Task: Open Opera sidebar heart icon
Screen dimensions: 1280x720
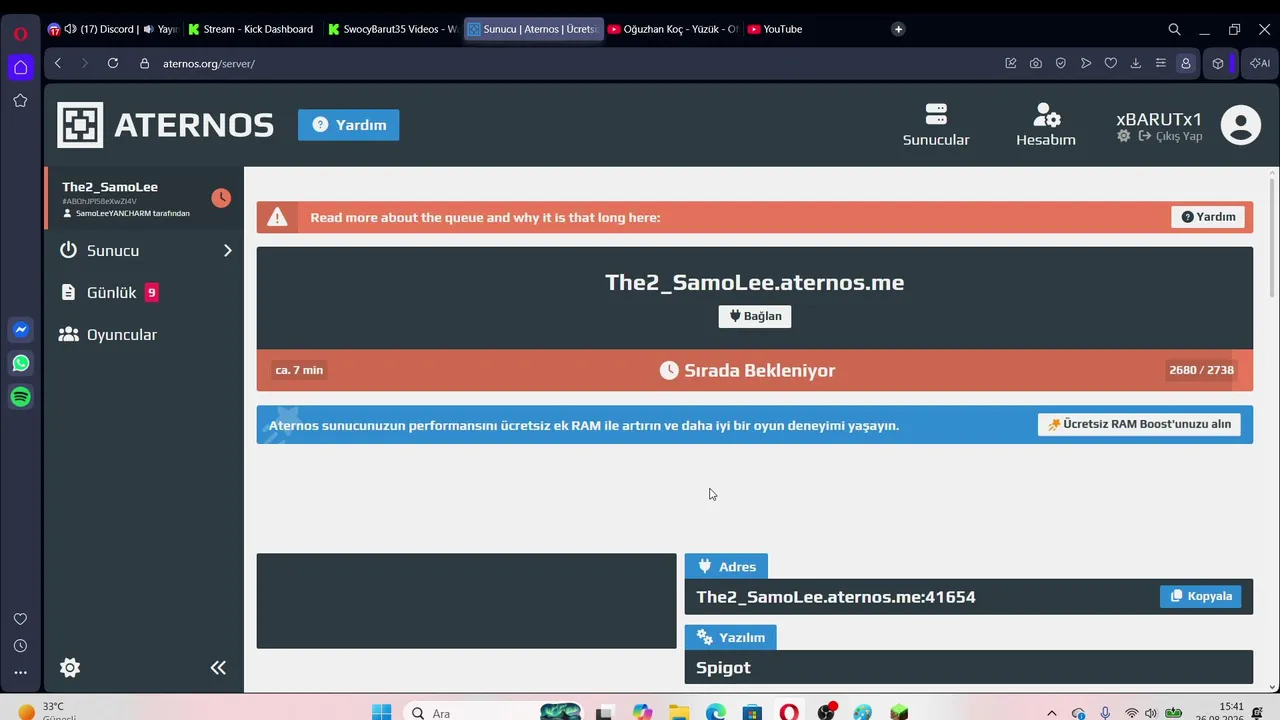Action: (x=20, y=619)
